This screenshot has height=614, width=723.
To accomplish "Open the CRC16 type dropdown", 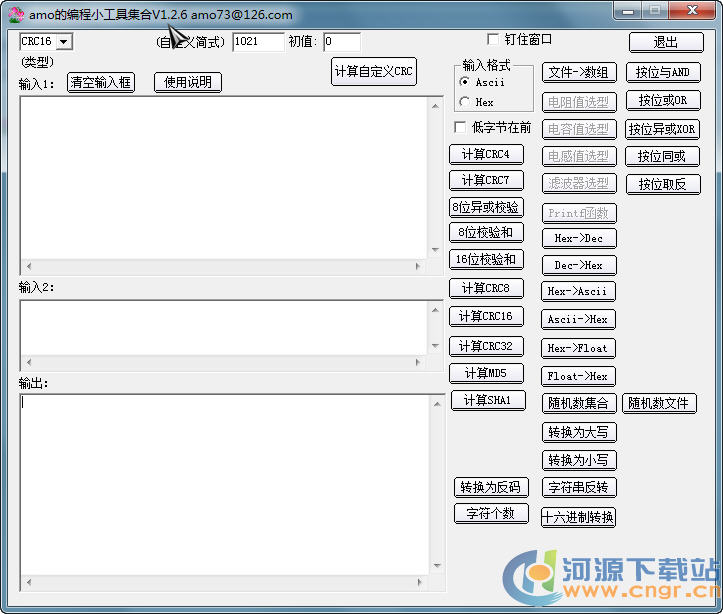I will tap(64, 42).
